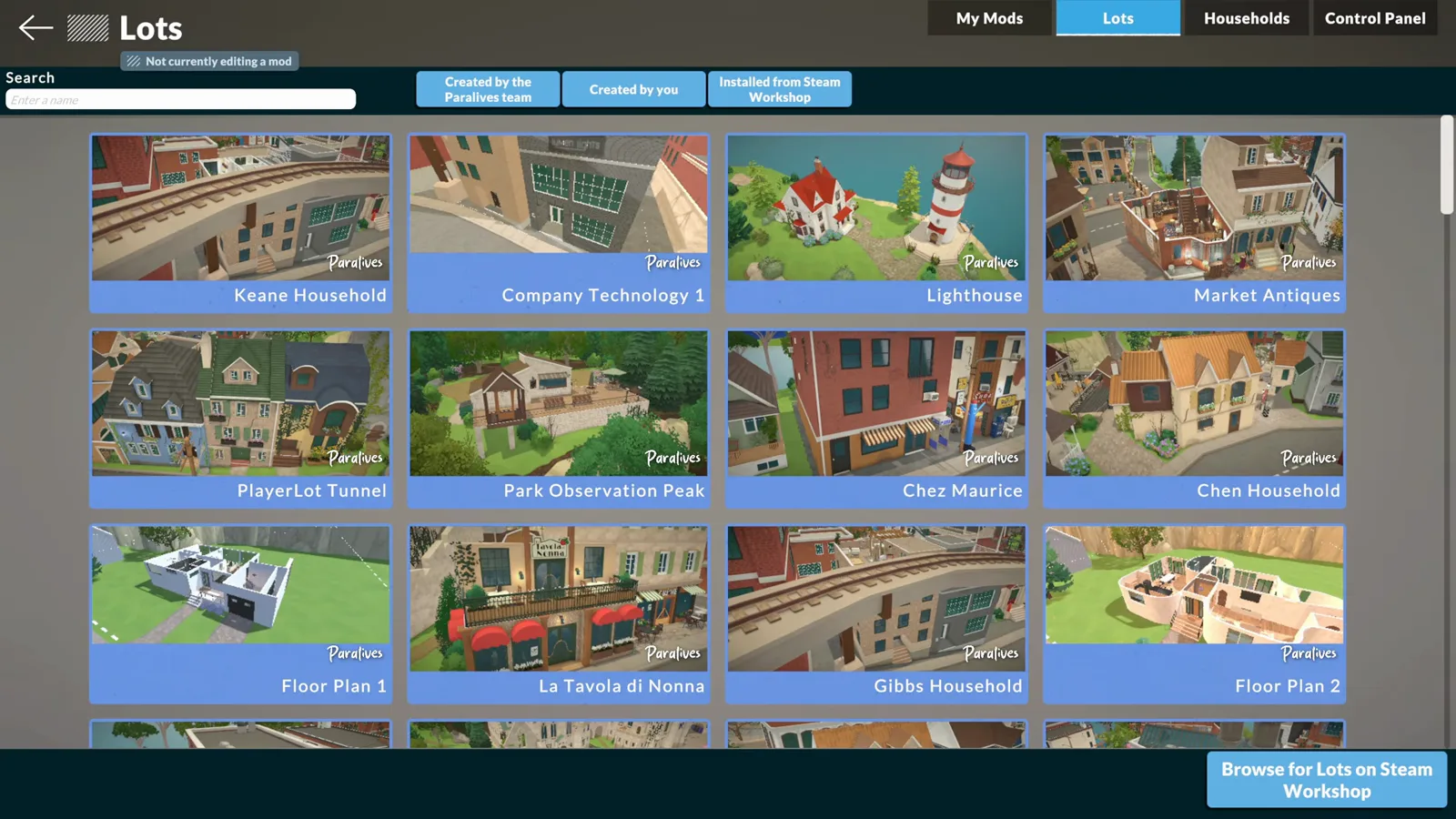Click the Not currently editing a mod label
Image resolution: width=1456 pixels, height=819 pixels.
click(209, 61)
